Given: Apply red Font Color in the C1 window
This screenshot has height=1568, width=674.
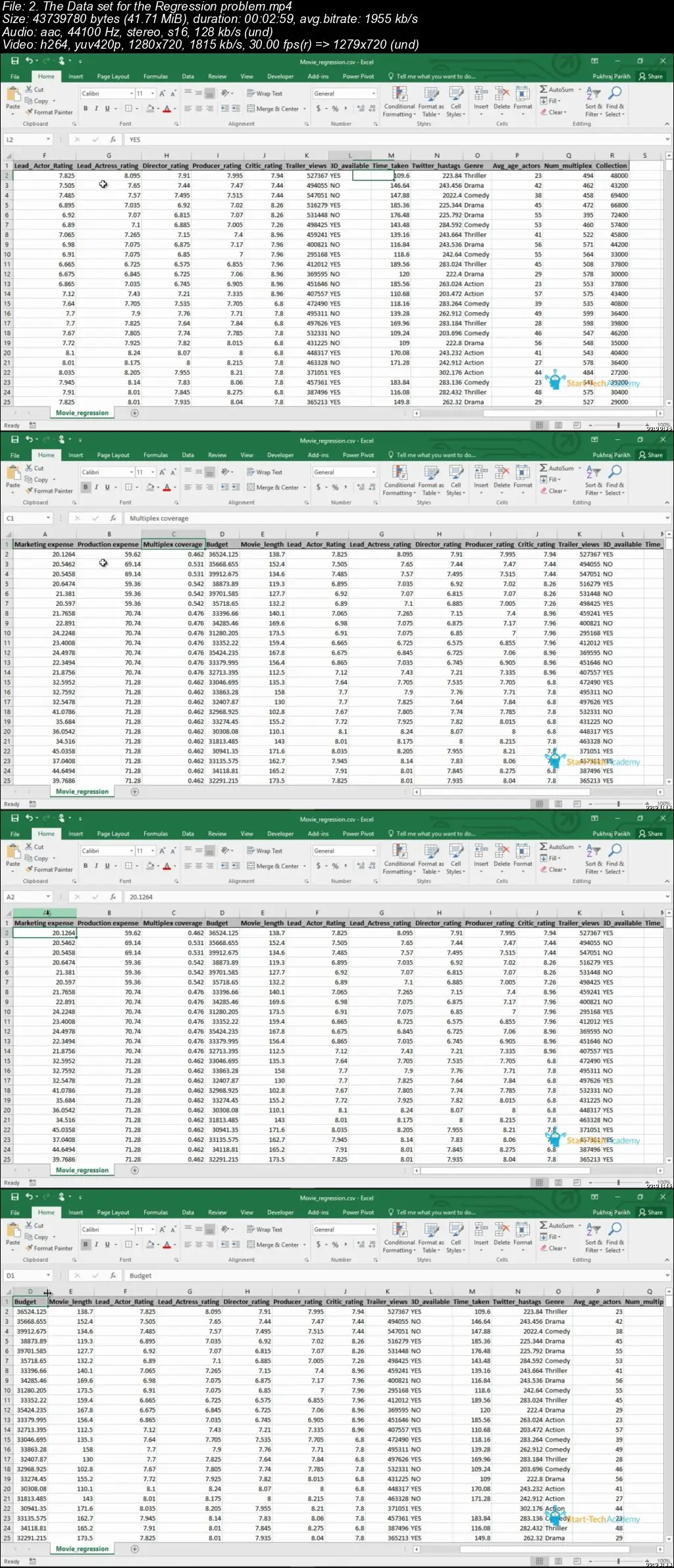Looking at the screenshot, I should point(167,487).
